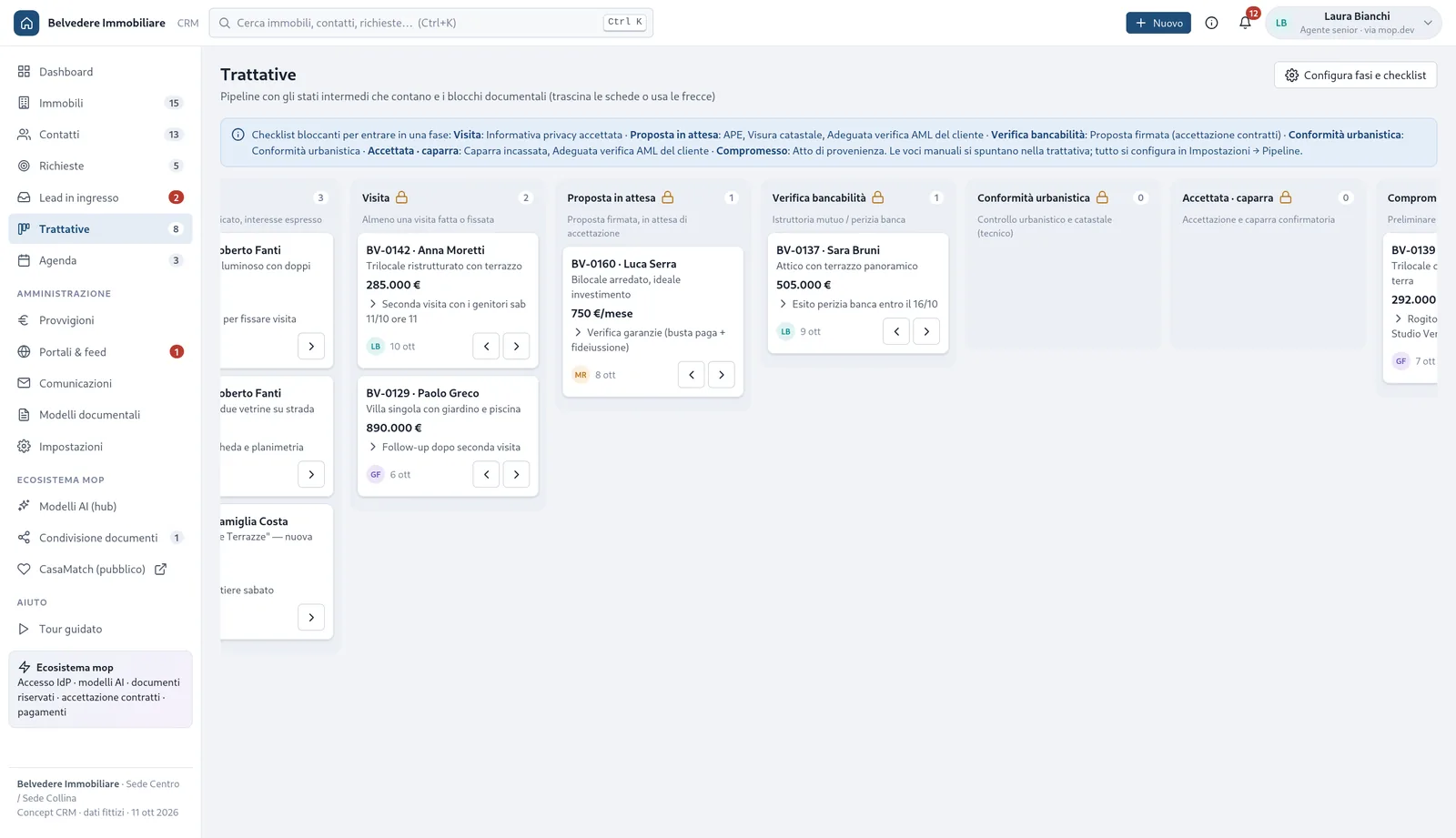This screenshot has height=838, width=1456.
Task: Open Lead in ingresso in the sidebar
Action: [100, 197]
